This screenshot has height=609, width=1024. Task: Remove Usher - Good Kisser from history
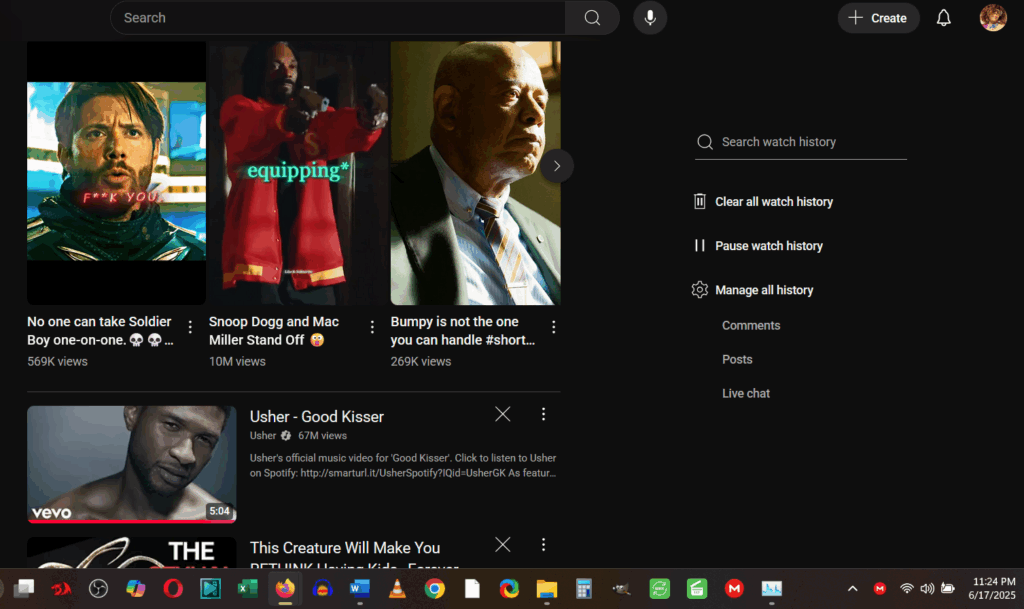503,414
